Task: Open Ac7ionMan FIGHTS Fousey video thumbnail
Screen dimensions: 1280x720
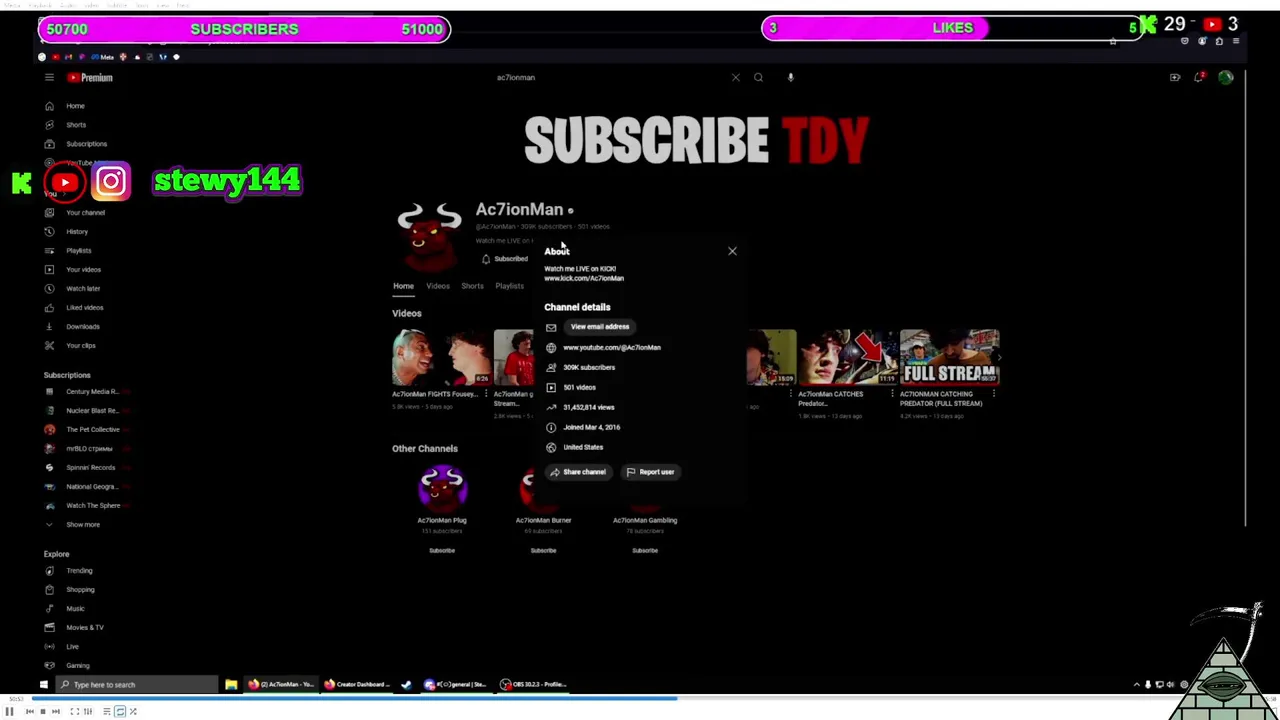Action: point(441,357)
